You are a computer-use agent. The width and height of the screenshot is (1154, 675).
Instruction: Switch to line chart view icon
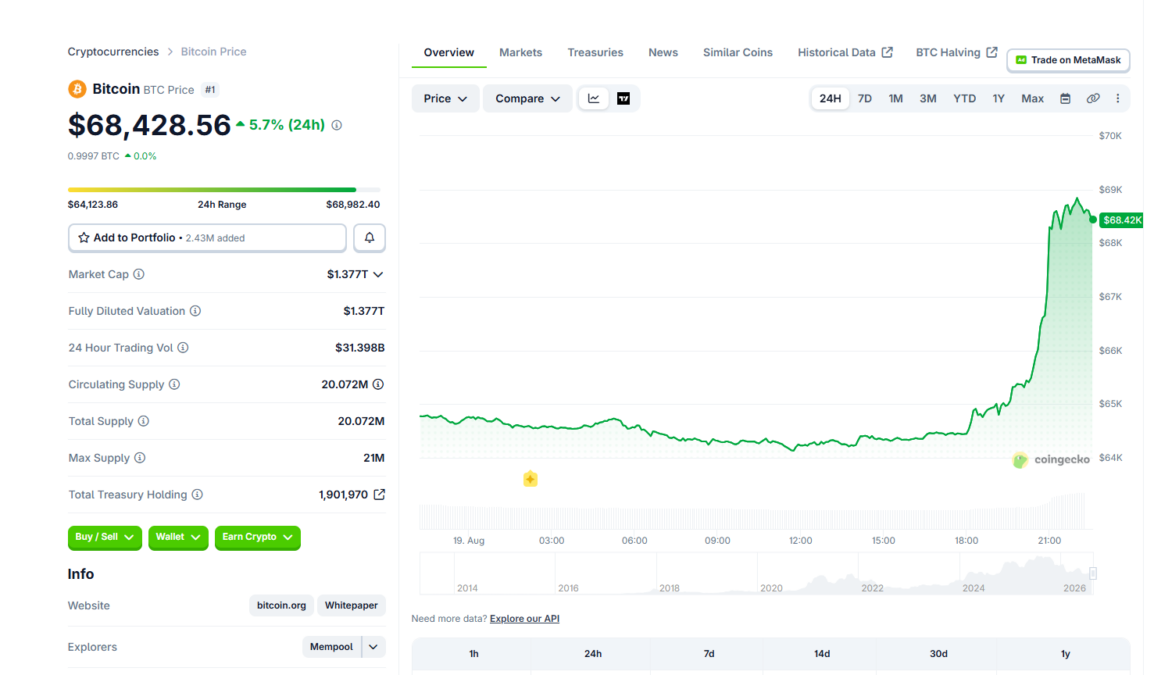coord(594,99)
